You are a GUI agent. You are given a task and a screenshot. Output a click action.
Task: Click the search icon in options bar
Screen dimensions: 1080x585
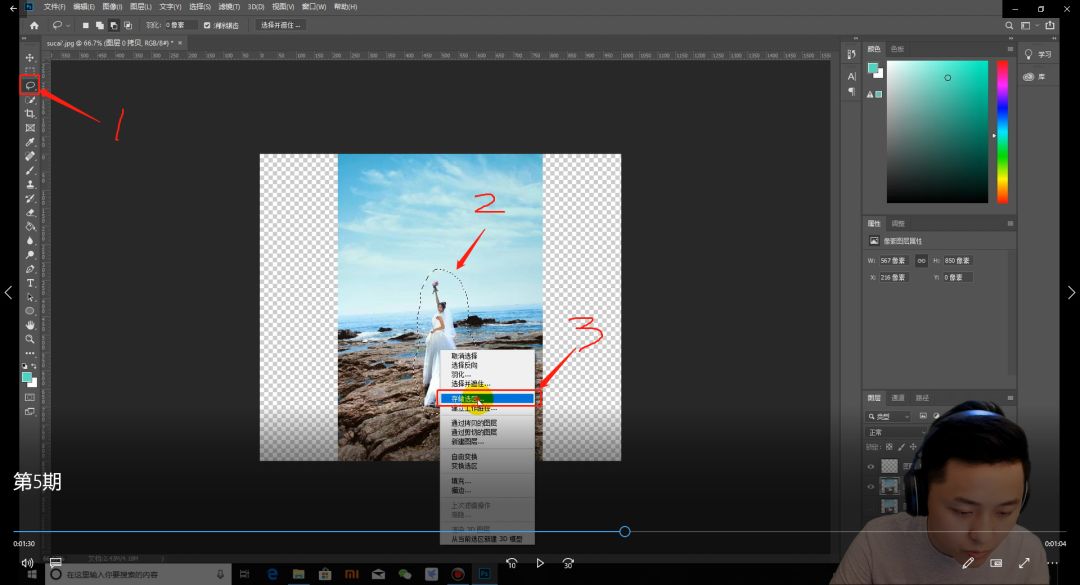(x=1009, y=25)
